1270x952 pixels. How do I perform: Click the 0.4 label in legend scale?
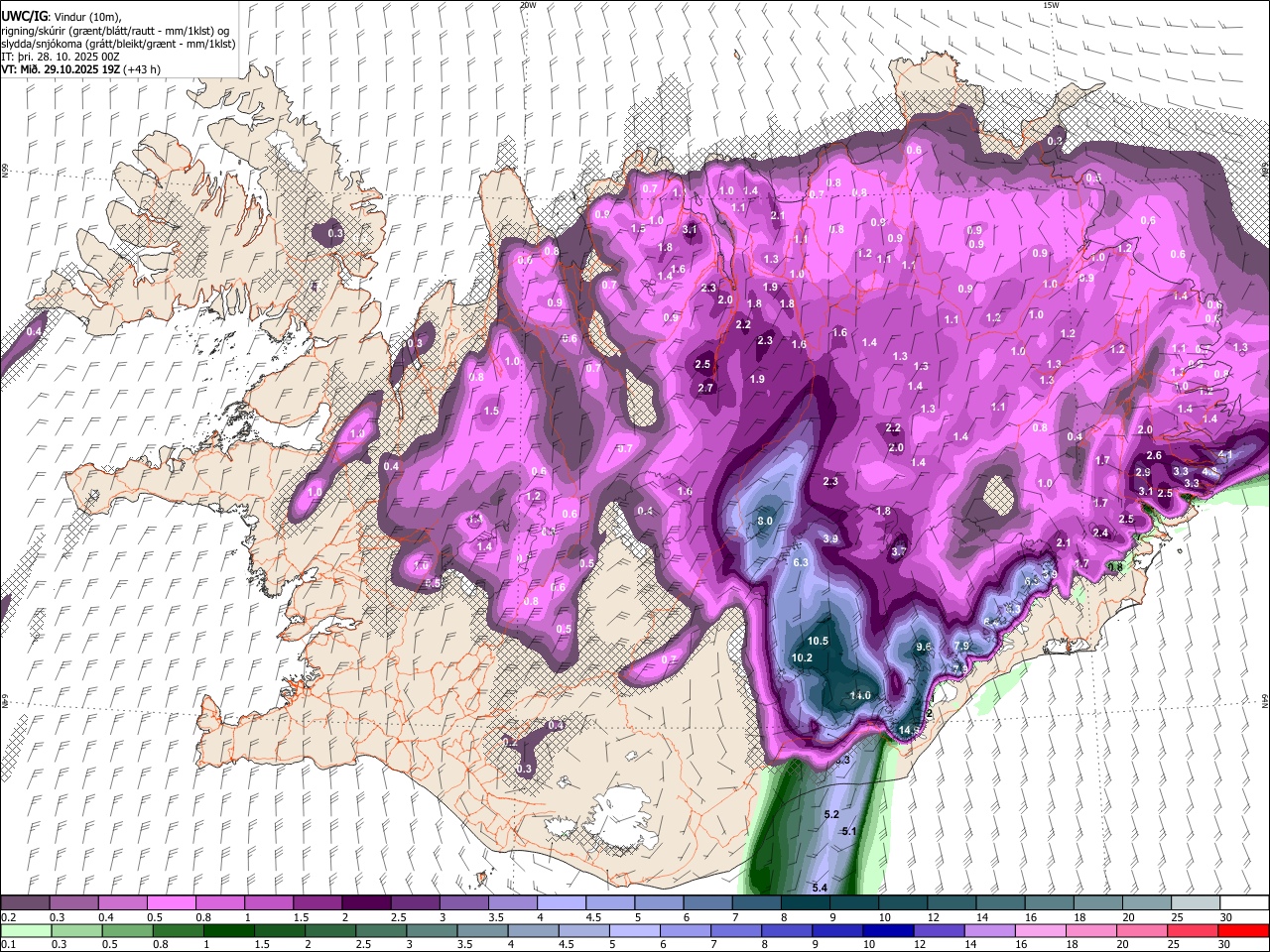(105, 917)
